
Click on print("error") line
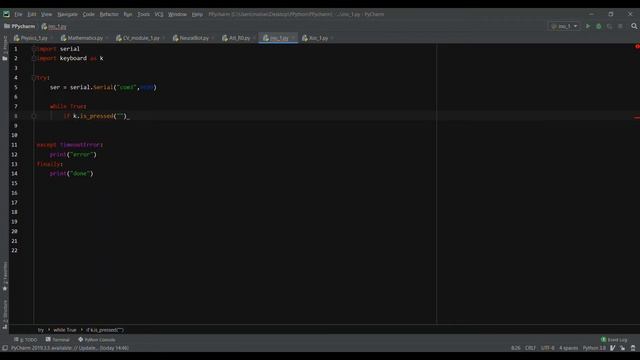coord(73,155)
